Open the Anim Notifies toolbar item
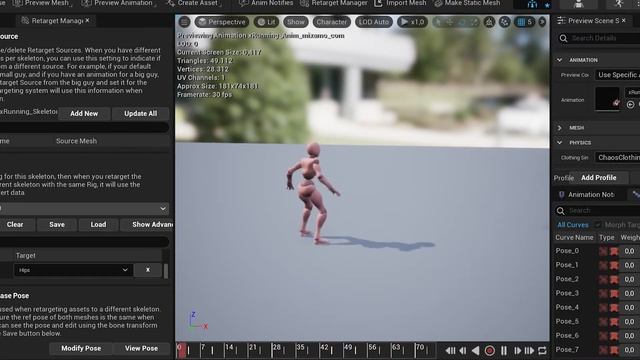Screen dimensions: 640x360 pyautogui.click(x=266, y=3)
